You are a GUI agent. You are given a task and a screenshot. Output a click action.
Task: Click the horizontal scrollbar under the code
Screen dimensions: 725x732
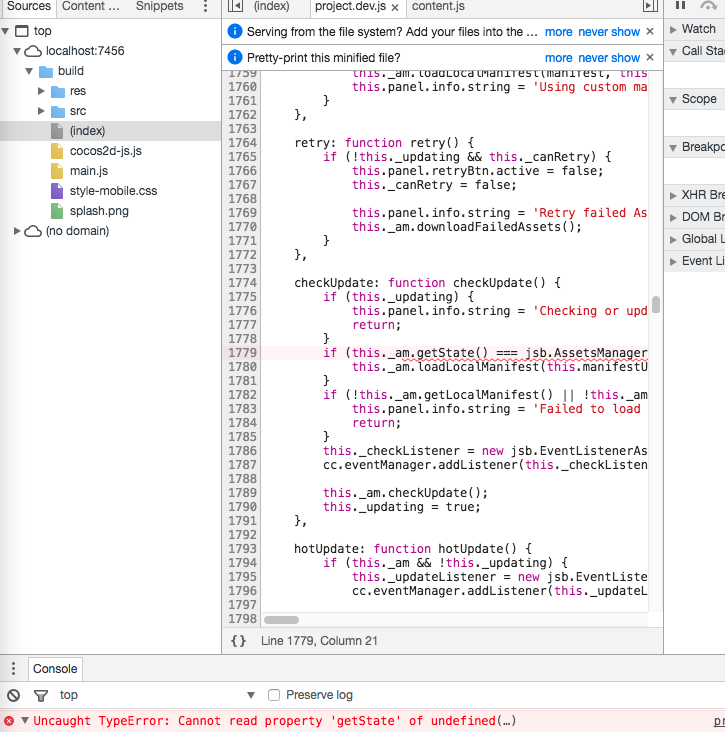[x=281, y=620]
